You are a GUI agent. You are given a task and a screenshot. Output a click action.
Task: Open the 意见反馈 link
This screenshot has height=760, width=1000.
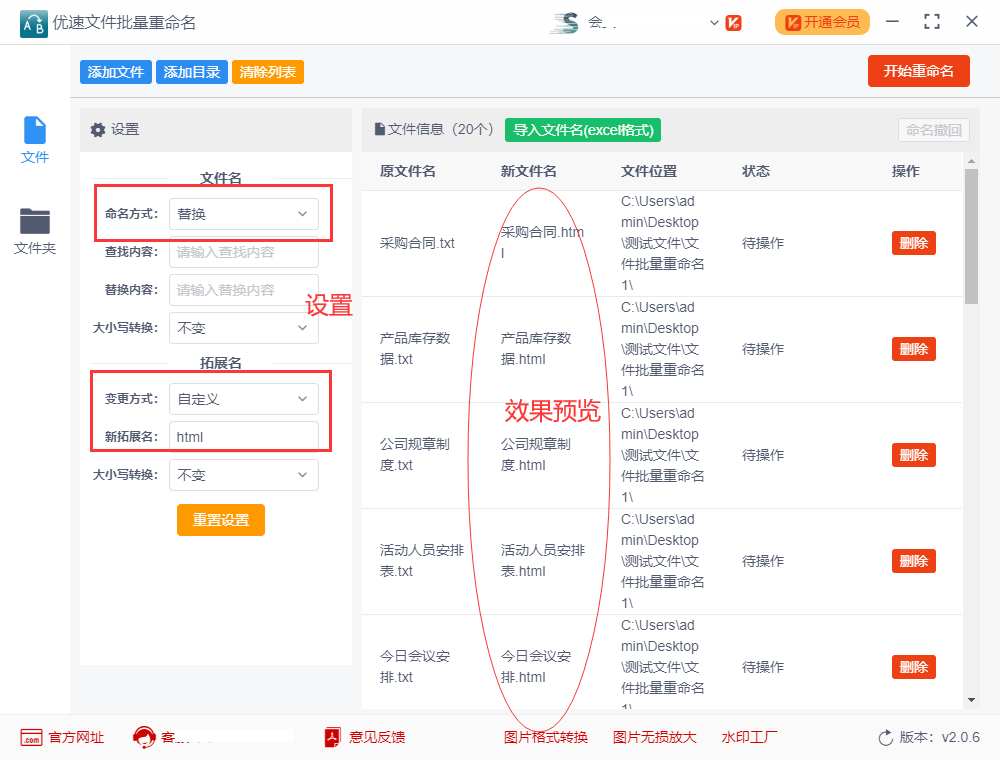(x=377, y=738)
